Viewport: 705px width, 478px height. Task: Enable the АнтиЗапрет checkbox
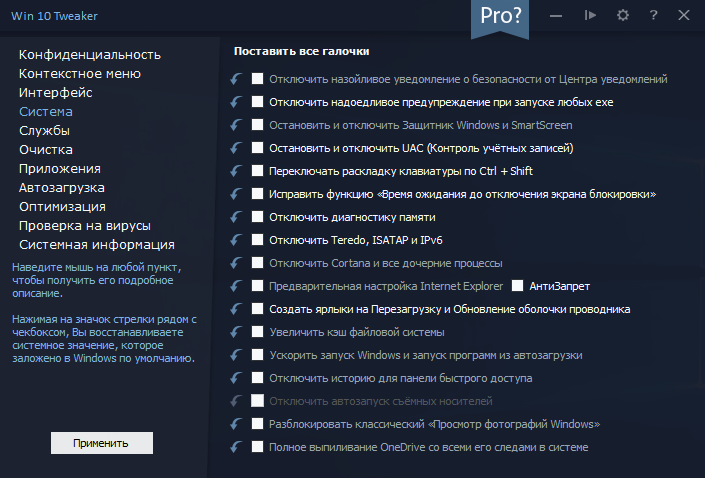[518, 286]
